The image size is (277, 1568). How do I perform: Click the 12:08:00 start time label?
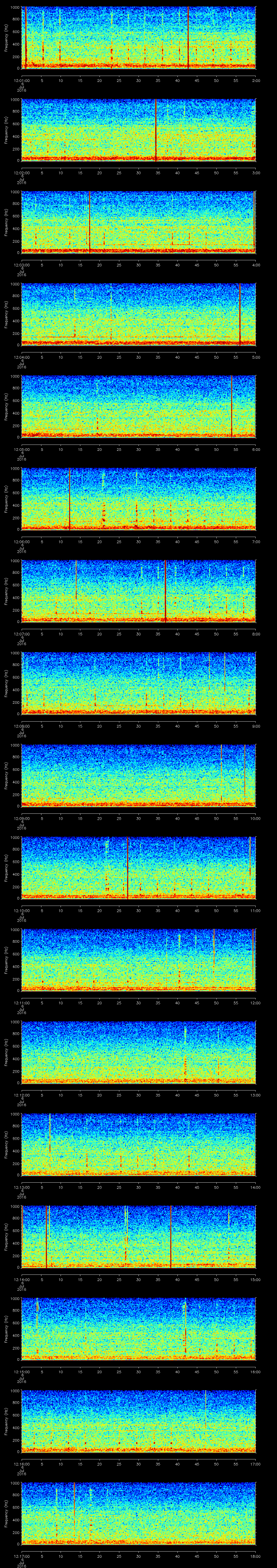[21, 726]
